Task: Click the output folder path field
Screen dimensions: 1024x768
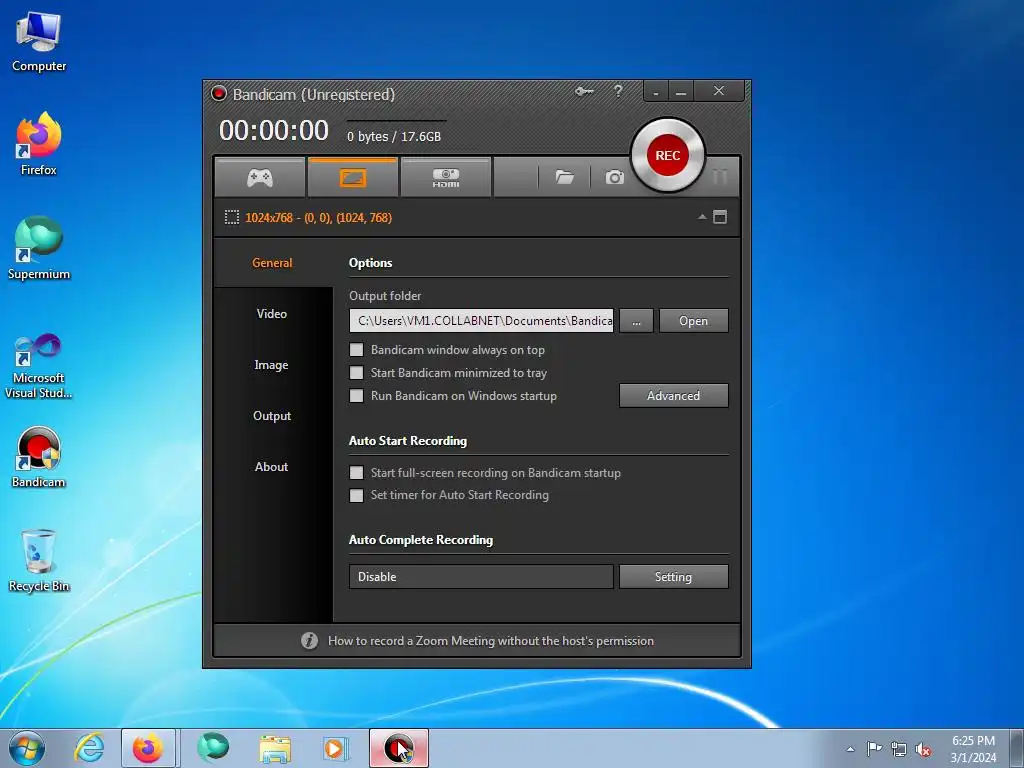Action: [x=481, y=321]
